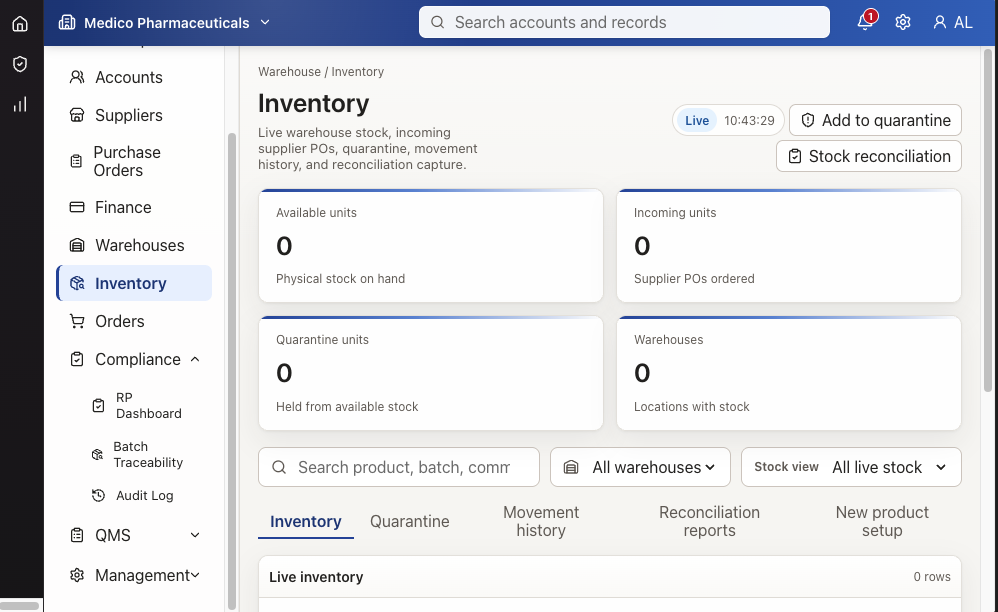Open RP Dashboard under Compliance

pos(145,405)
